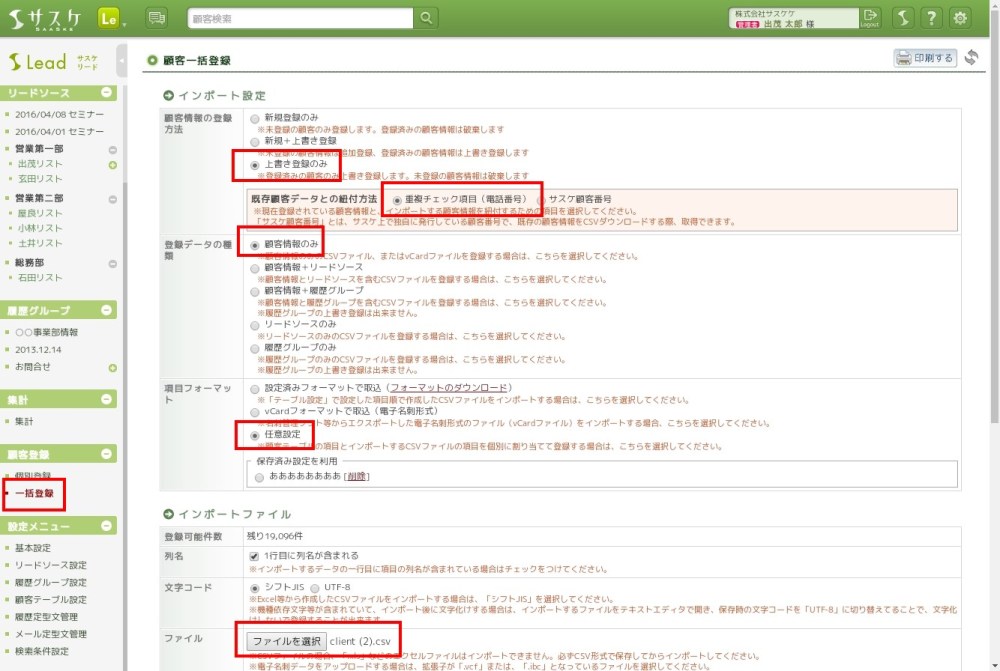The width and height of the screenshot is (1000, 671).
Task: Click the 印刷する print button
Action: point(925,58)
